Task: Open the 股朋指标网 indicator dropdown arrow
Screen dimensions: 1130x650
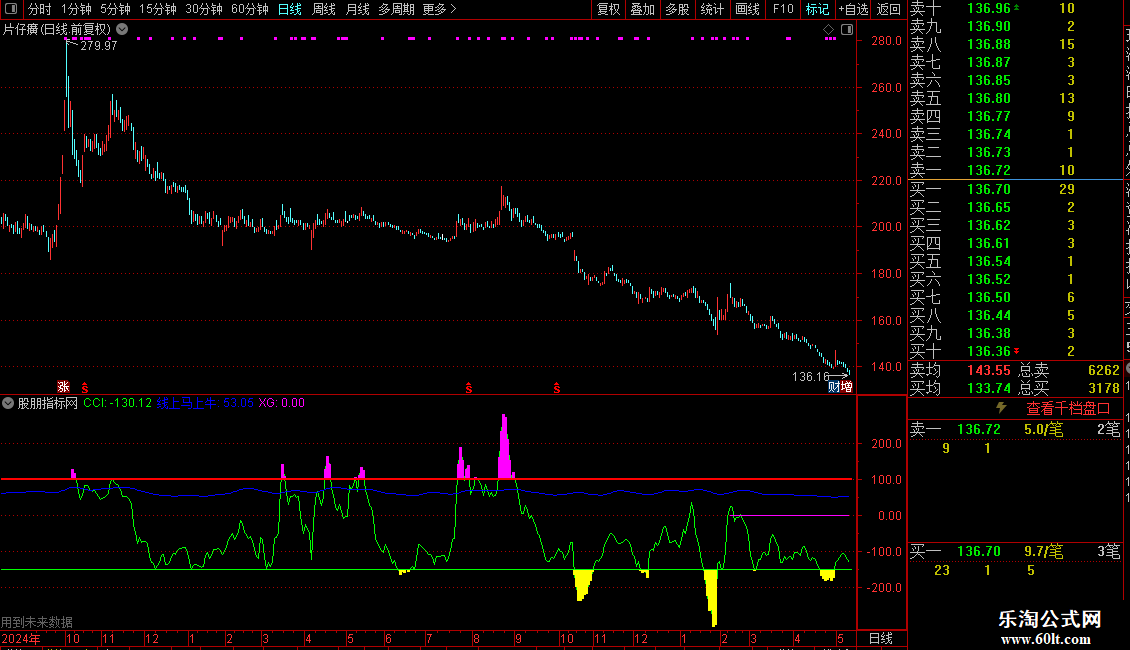Action: [8, 403]
